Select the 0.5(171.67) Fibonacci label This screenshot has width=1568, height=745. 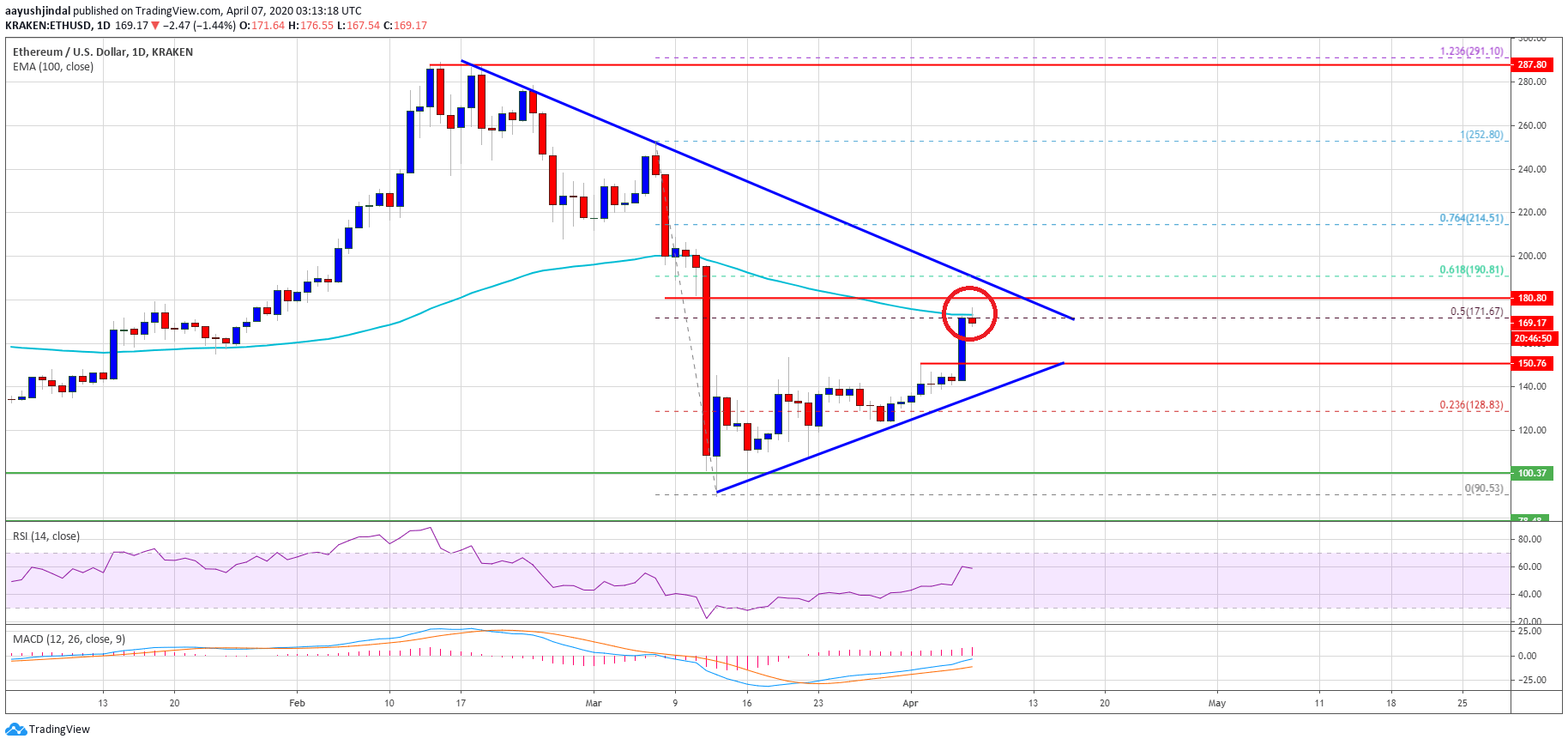coord(1476,312)
